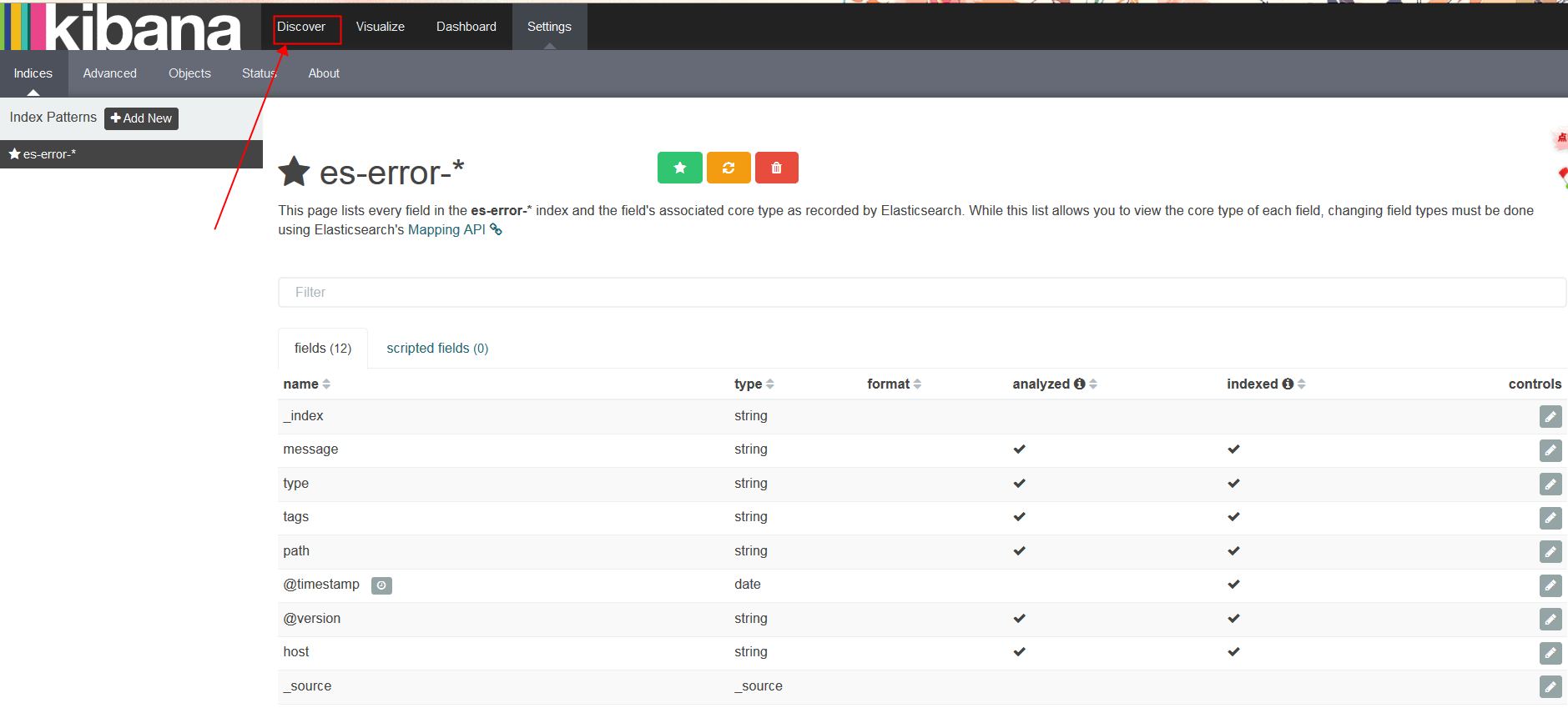Click the green star set-default-index button
The height and width of the screenshot is (708, 1568).
tap(679, 168)
